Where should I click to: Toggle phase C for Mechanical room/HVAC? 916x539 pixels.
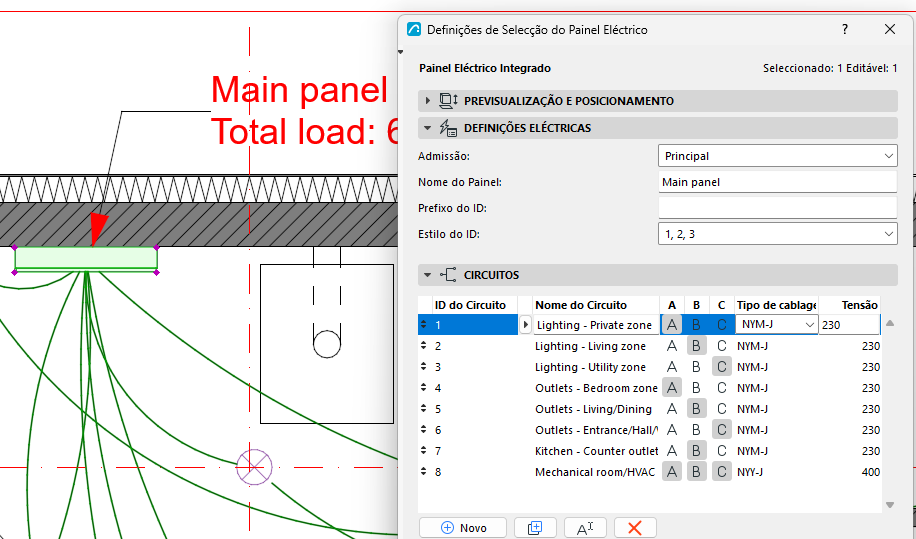[x=721, y=472]
